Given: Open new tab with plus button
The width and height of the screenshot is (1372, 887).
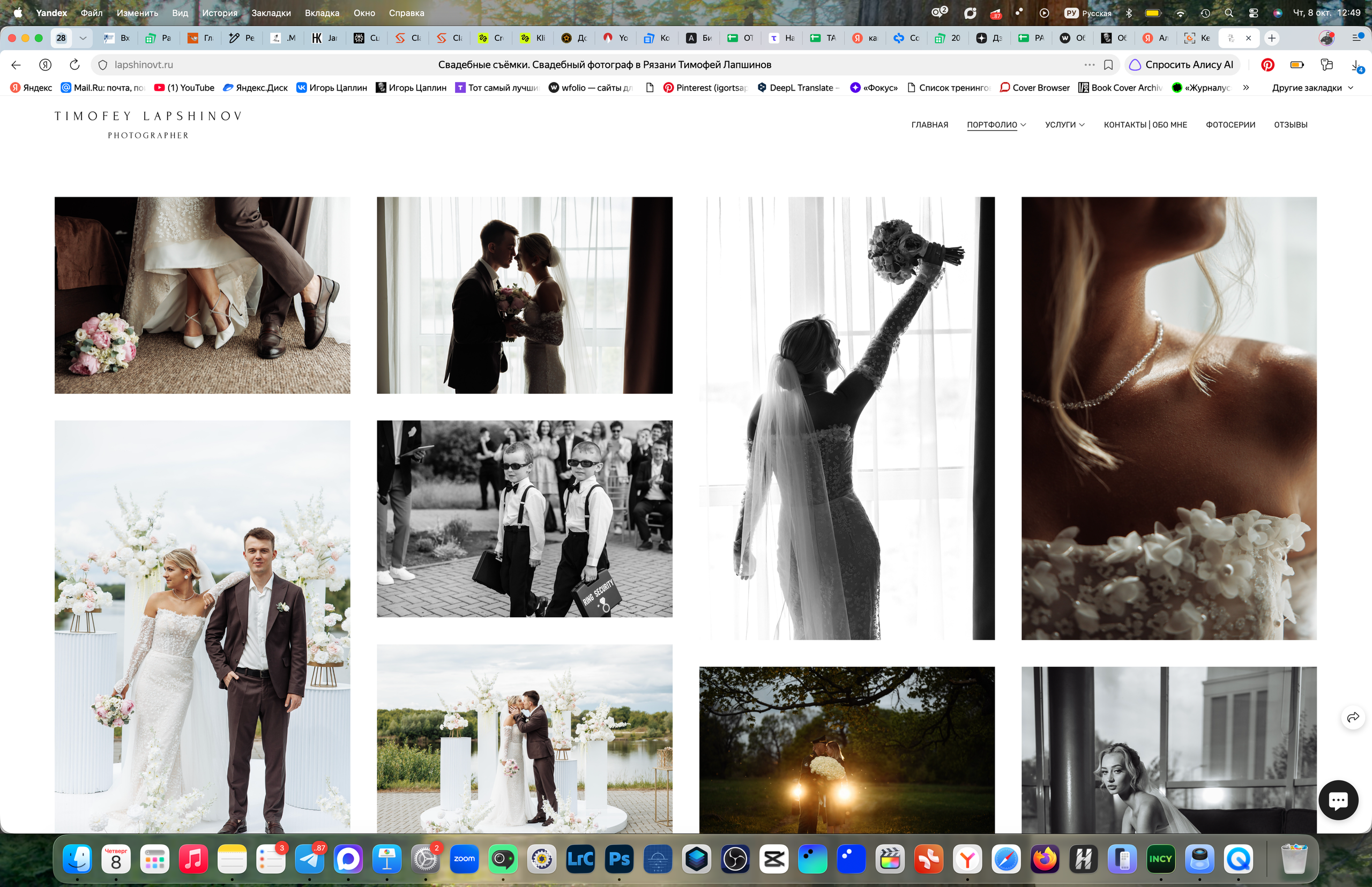Looking at the screenshot, I should (1271, 38).
